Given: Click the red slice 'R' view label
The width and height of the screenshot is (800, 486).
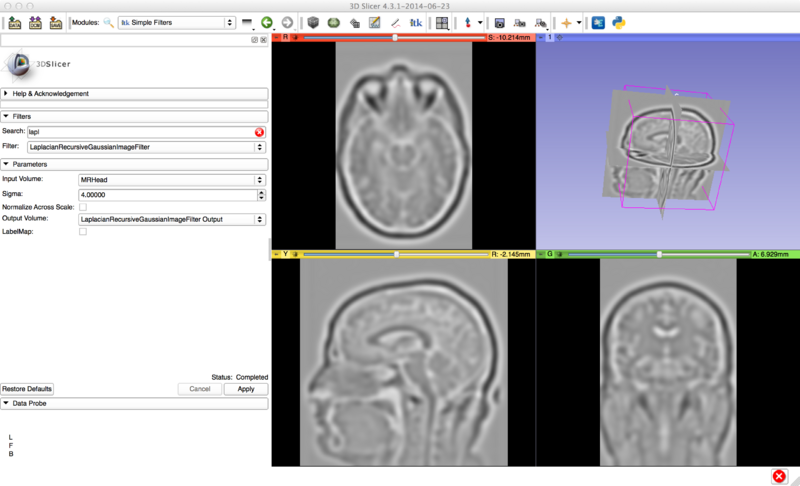Looking at the screenshot, I should coord(285,37).
